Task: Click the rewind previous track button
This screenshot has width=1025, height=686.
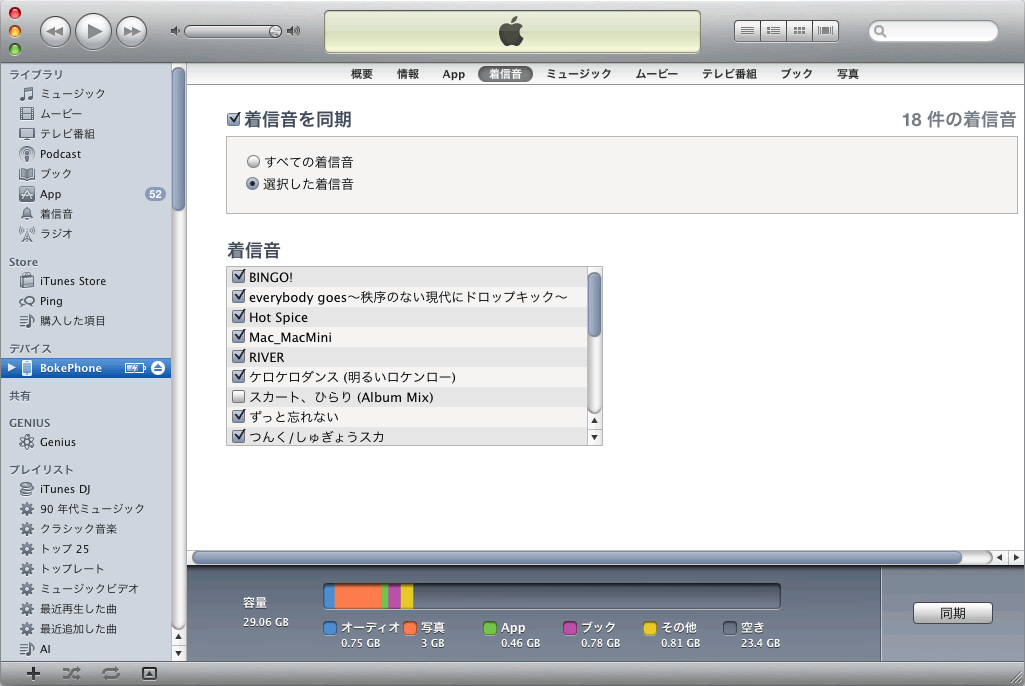Action: [56, 31]
